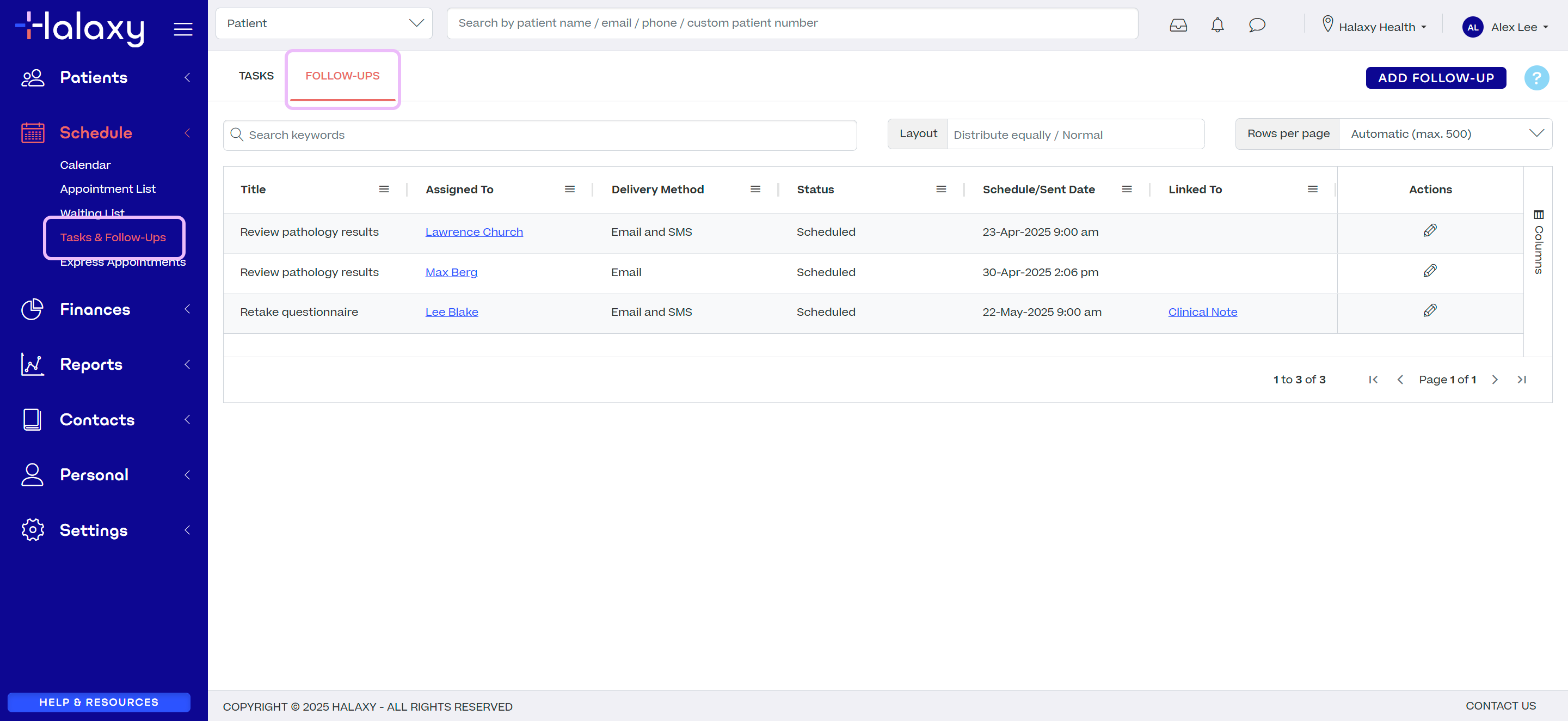Viewport: 1568px width, 721px height.
Task: Open the Clinical Note link
Action: [x=1202, y=312]
